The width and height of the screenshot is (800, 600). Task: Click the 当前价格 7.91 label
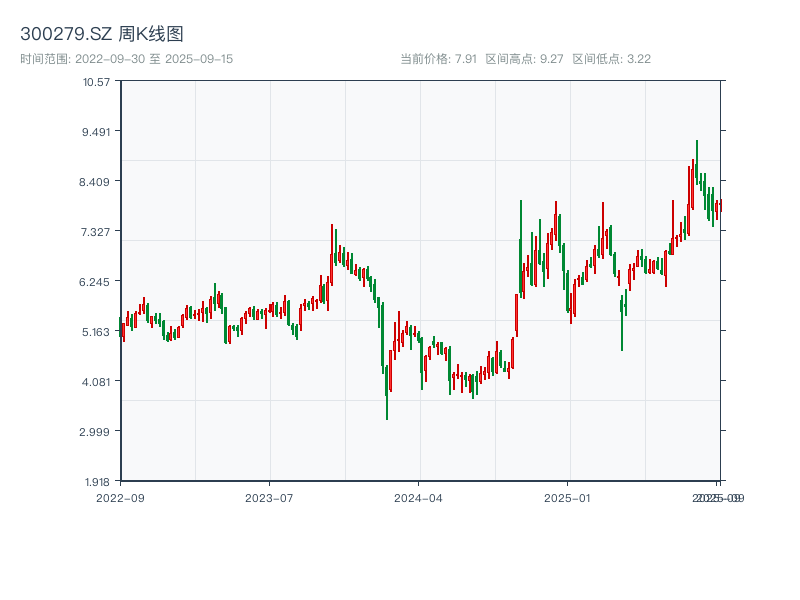pos(438,59)
